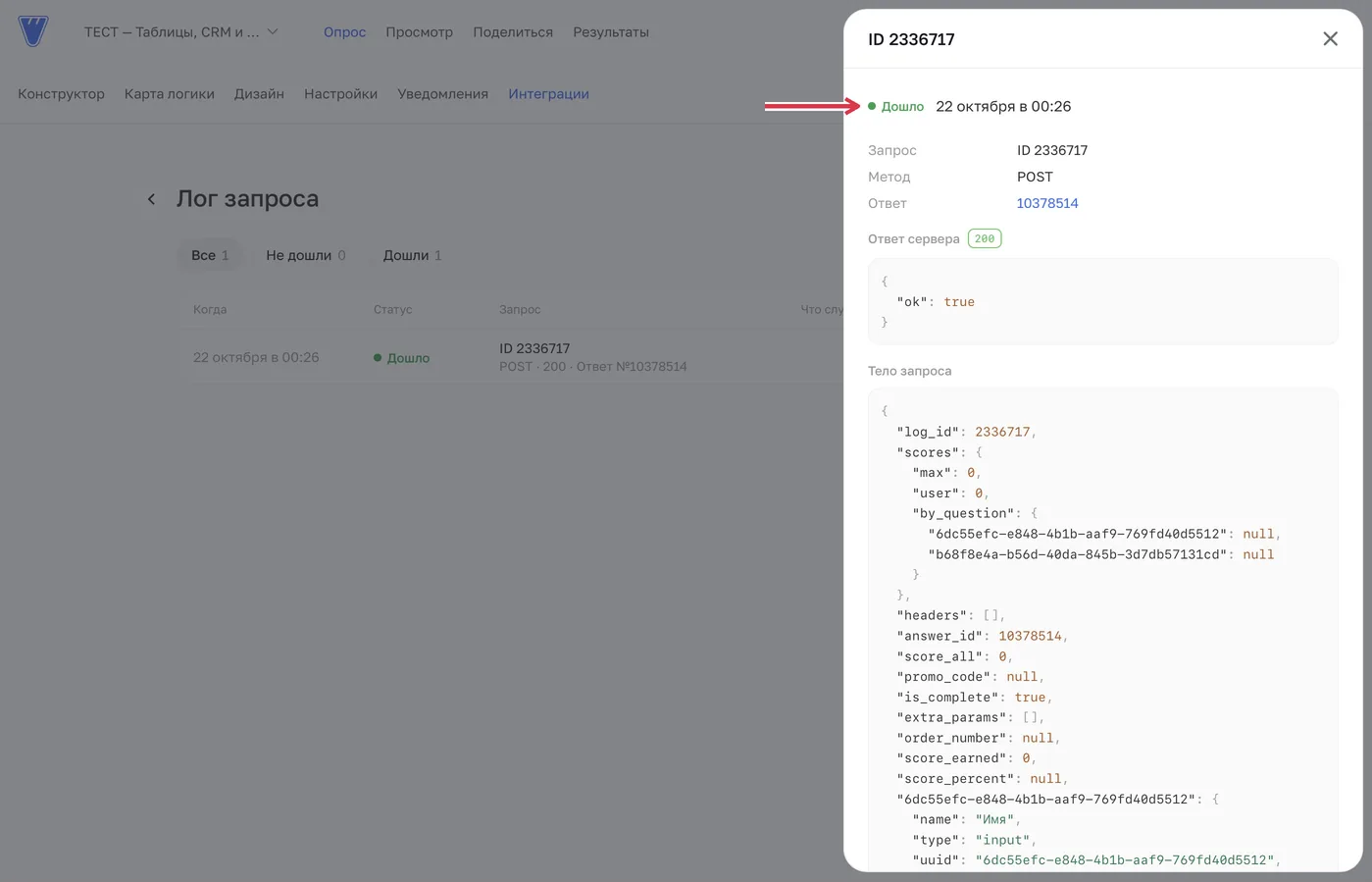Select the Дошли filter
This screenshot has width=1372, height=882.
(412, 255)
